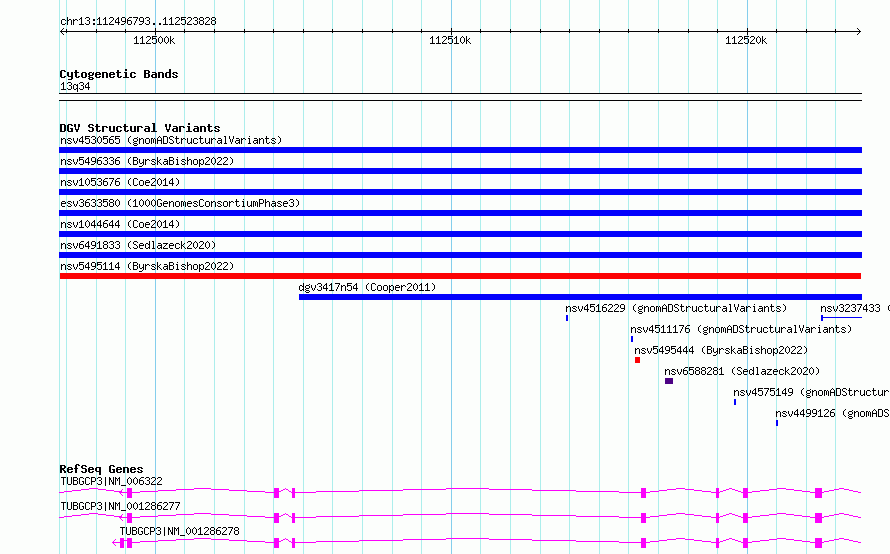Click rightmost exon of TUBGCP3|NM_001286277

[x=818, y=518]
